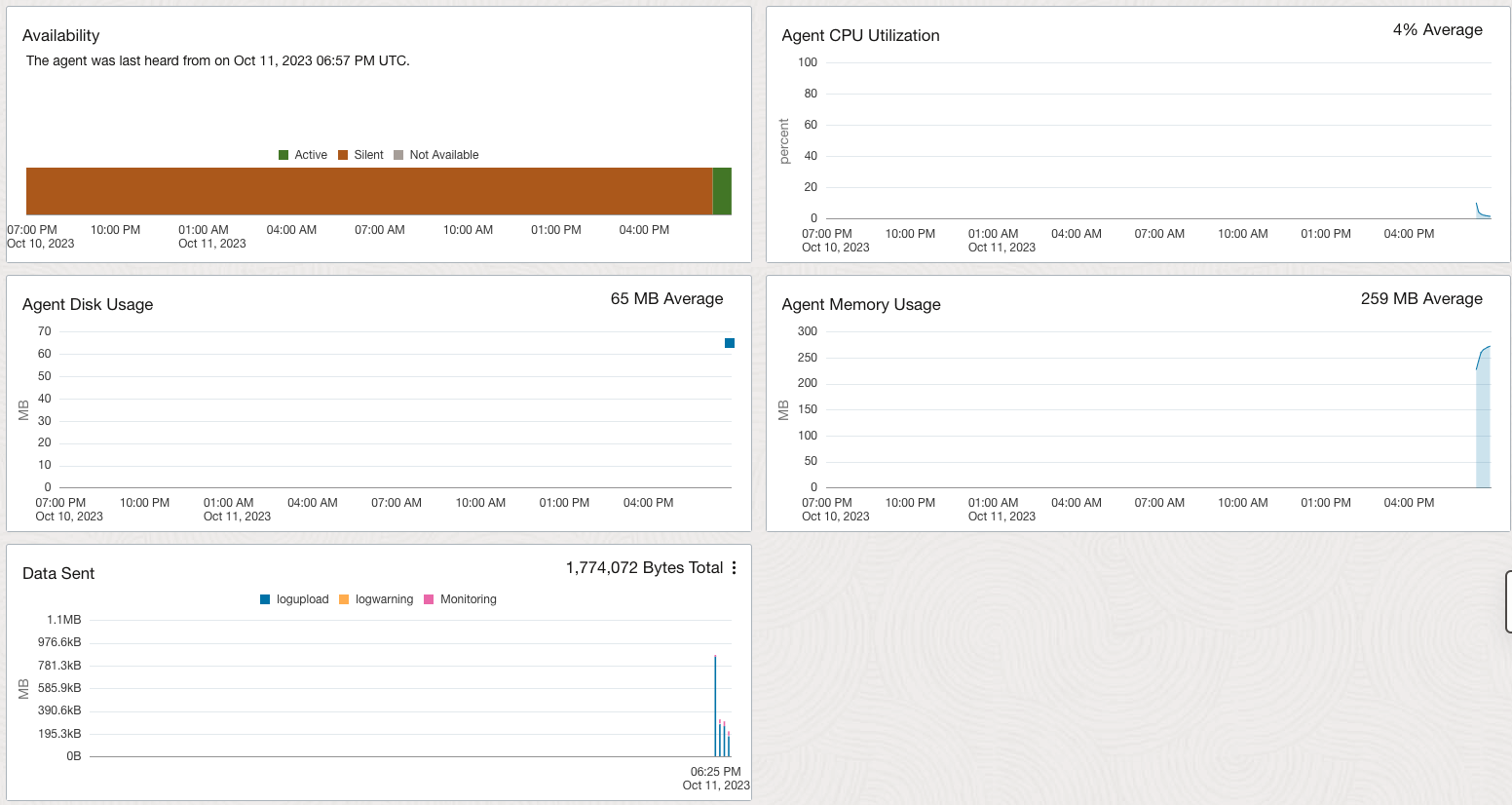The image size is (1512, 805).
Task: Toggle Silent series in Availability legend
Action: (360, 155)
